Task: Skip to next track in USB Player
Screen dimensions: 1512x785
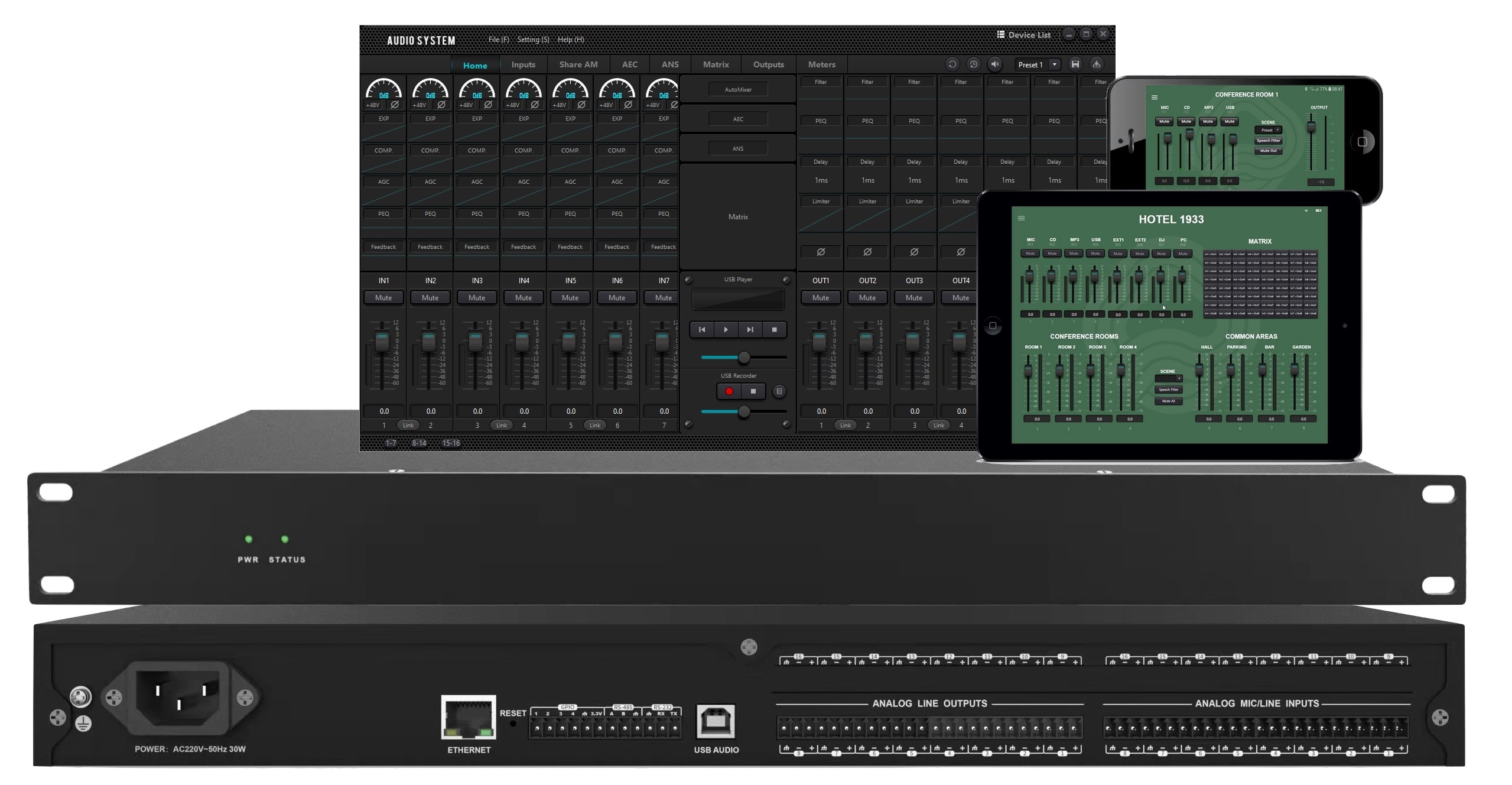Action: pos(750,330)
